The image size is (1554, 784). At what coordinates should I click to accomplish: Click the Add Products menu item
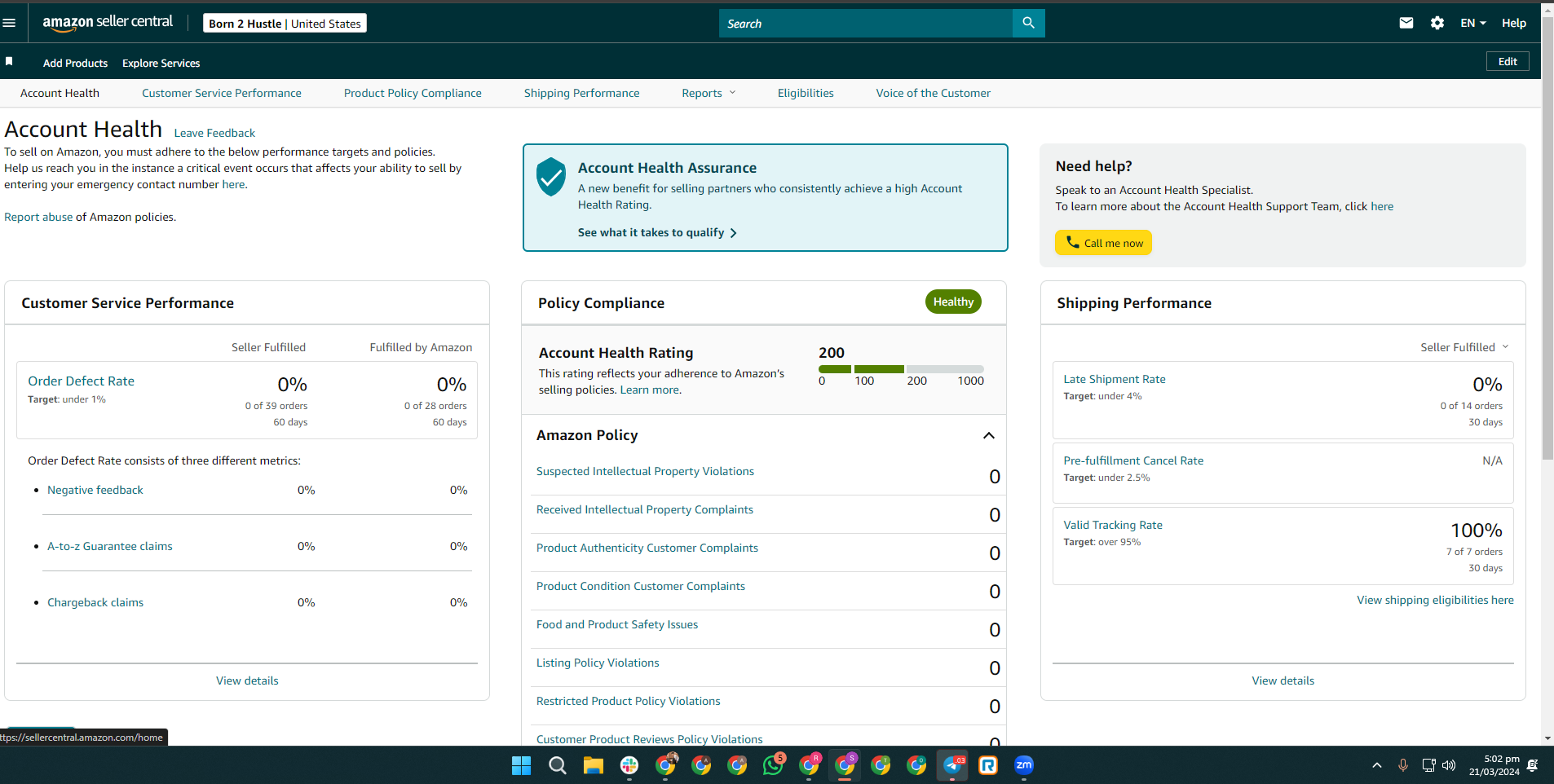pos(75,63)
